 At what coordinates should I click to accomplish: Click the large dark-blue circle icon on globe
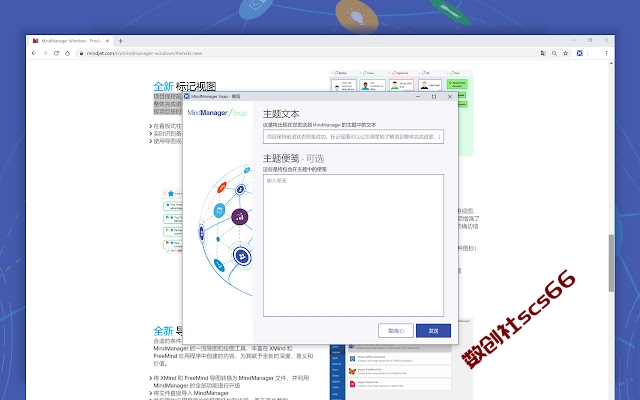click(x=242, y=256)
